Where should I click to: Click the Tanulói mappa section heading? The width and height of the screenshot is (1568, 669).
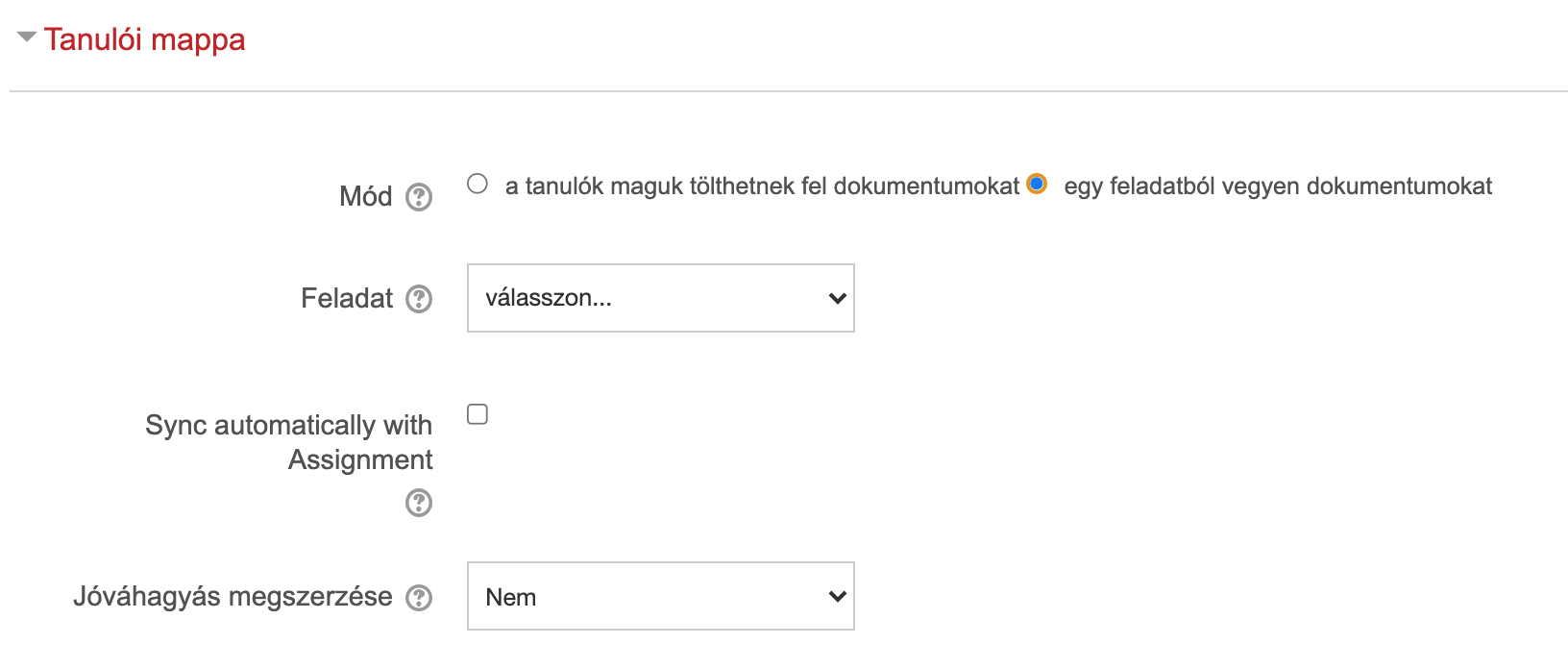click(144, 39)
